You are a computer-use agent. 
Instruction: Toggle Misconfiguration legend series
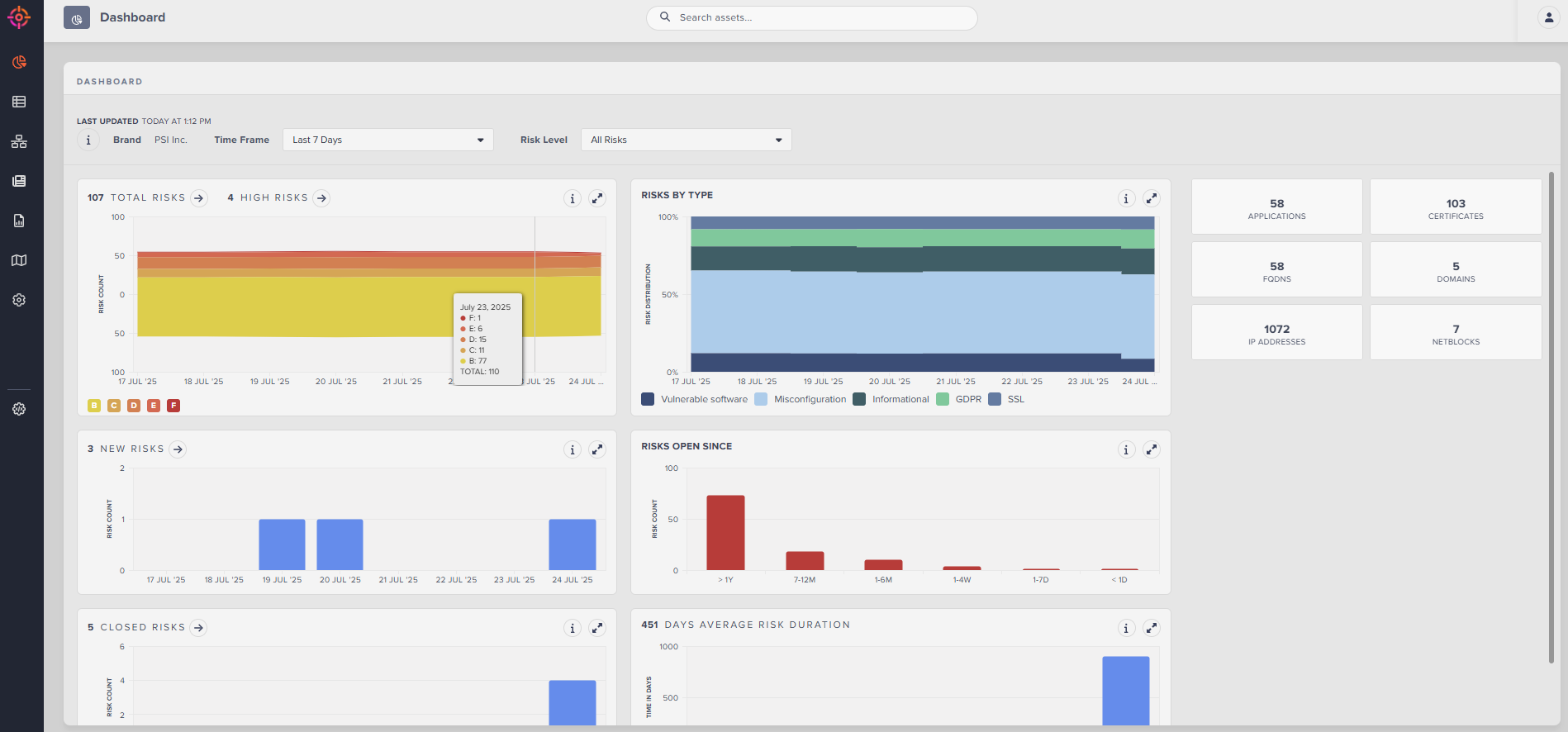pyautogui.click(x=801, y=399)
